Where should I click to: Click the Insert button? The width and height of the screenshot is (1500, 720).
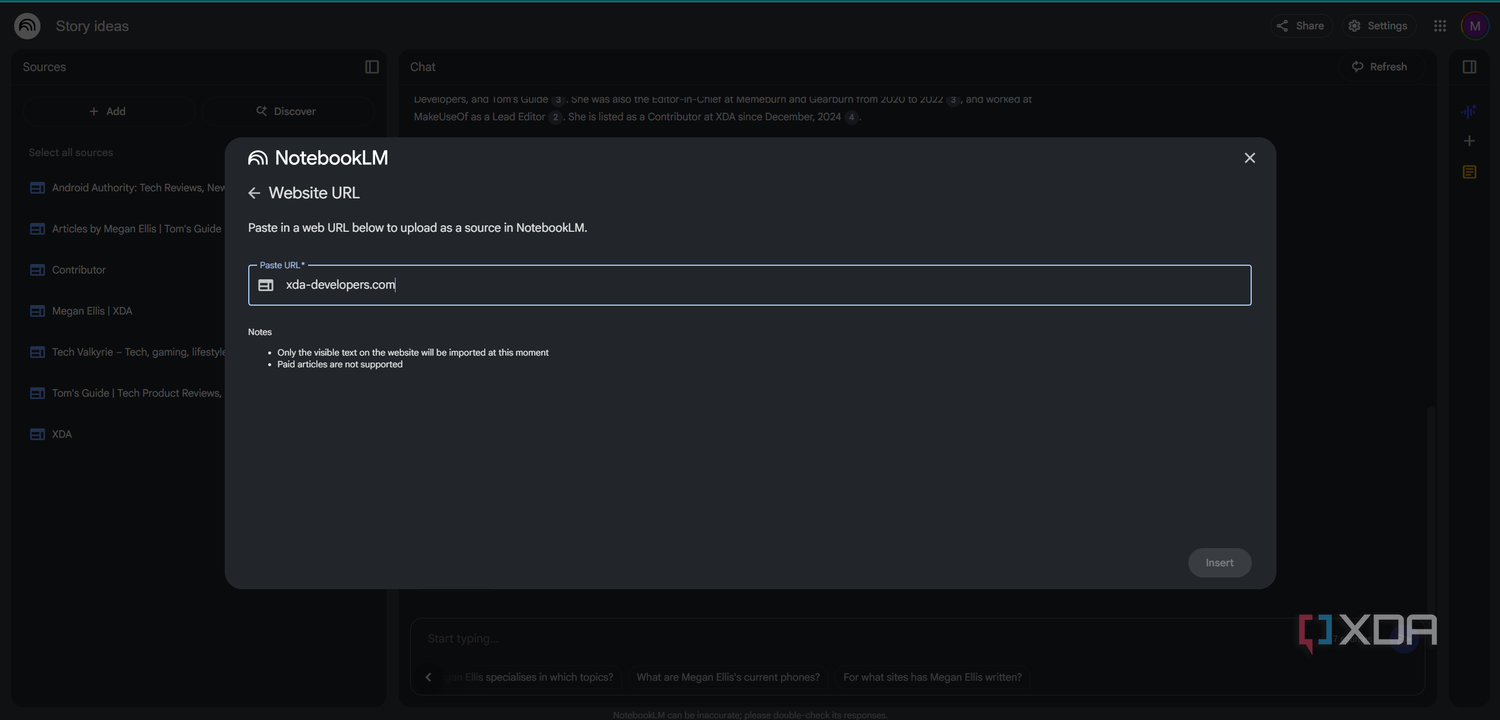click(1219, 563)
